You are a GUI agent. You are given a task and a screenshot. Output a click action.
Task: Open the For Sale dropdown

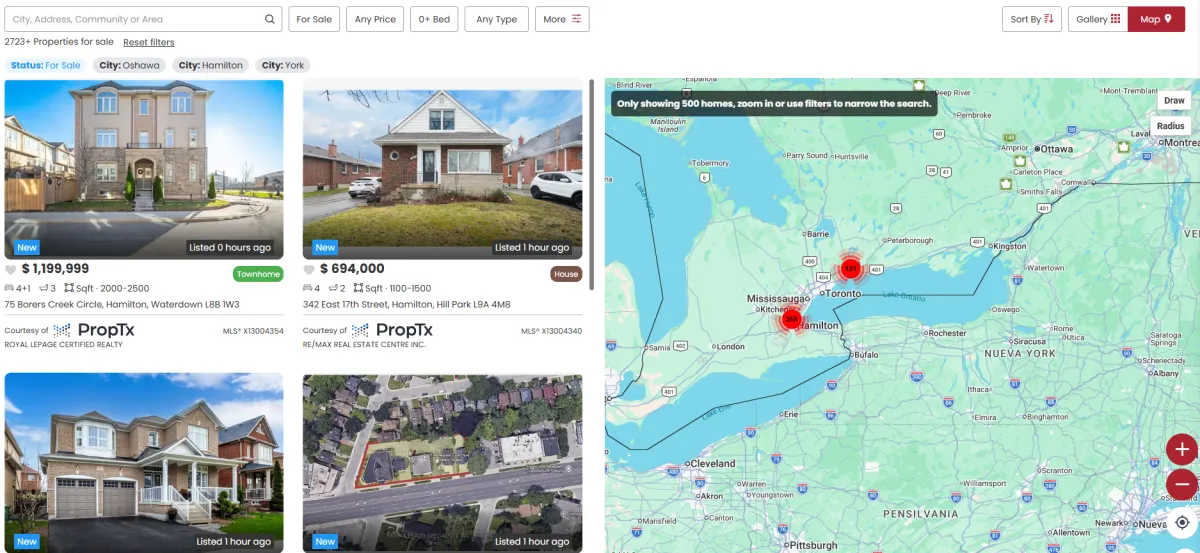coord(314,19)
